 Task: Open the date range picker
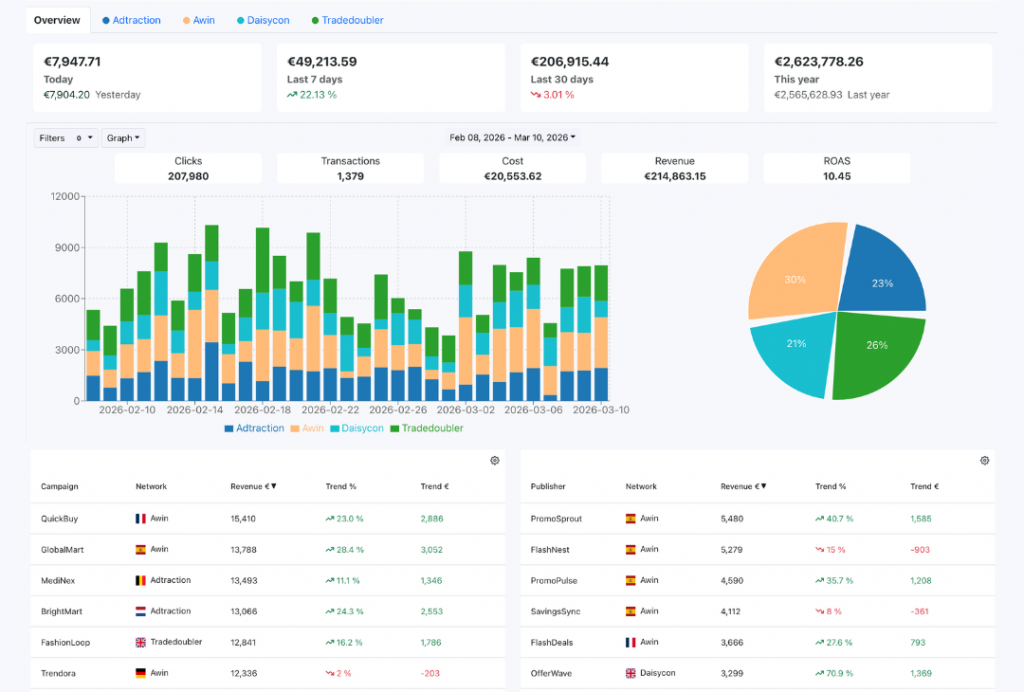click(512, 138)
